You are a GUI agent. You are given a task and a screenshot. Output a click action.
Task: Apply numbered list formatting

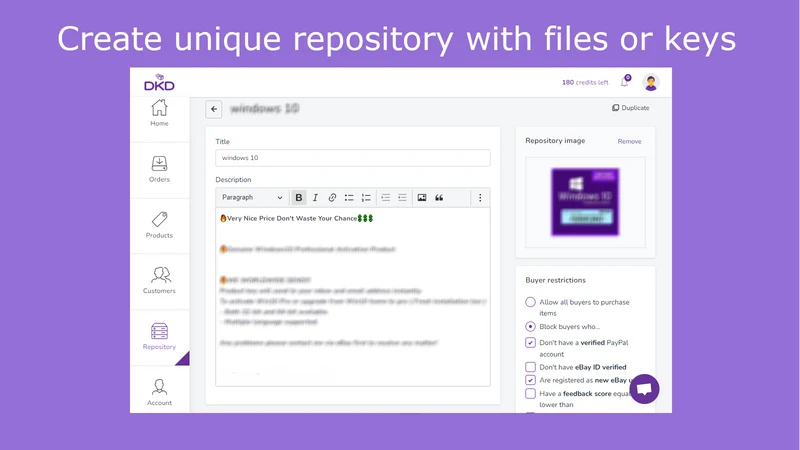(366, 197)
